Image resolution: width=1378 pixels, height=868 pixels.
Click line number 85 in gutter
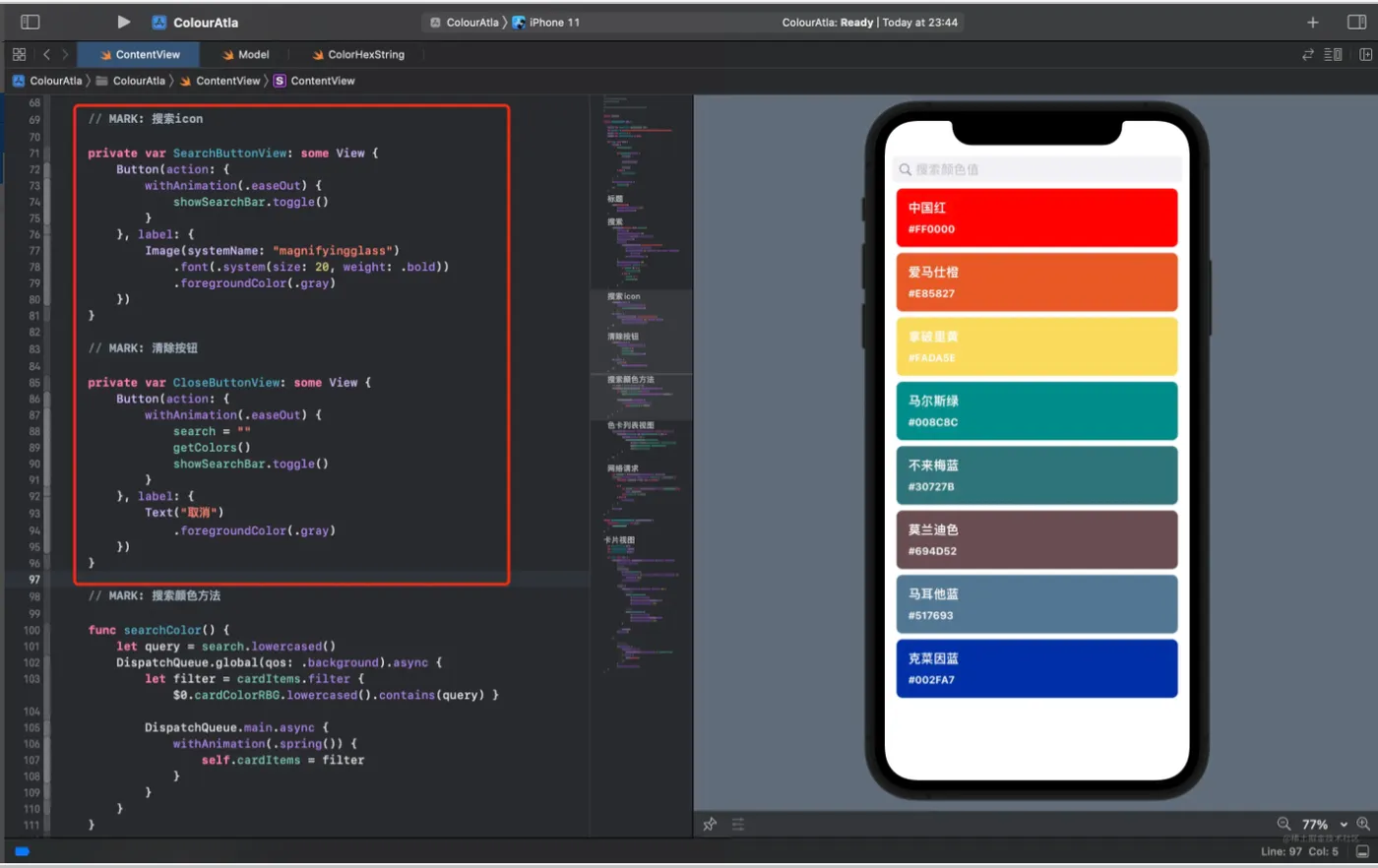pyautogui.click(x=34, y=383)
